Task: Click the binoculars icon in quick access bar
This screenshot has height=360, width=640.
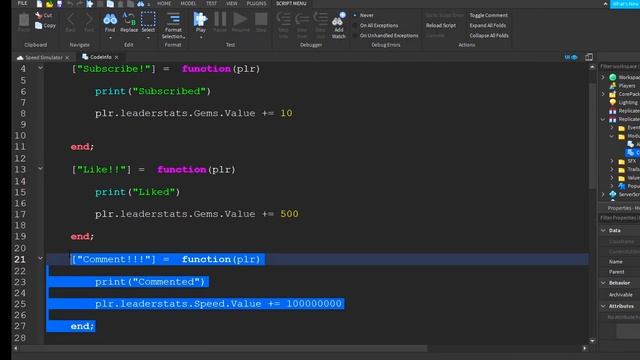Action: click(x=140, y=4)
